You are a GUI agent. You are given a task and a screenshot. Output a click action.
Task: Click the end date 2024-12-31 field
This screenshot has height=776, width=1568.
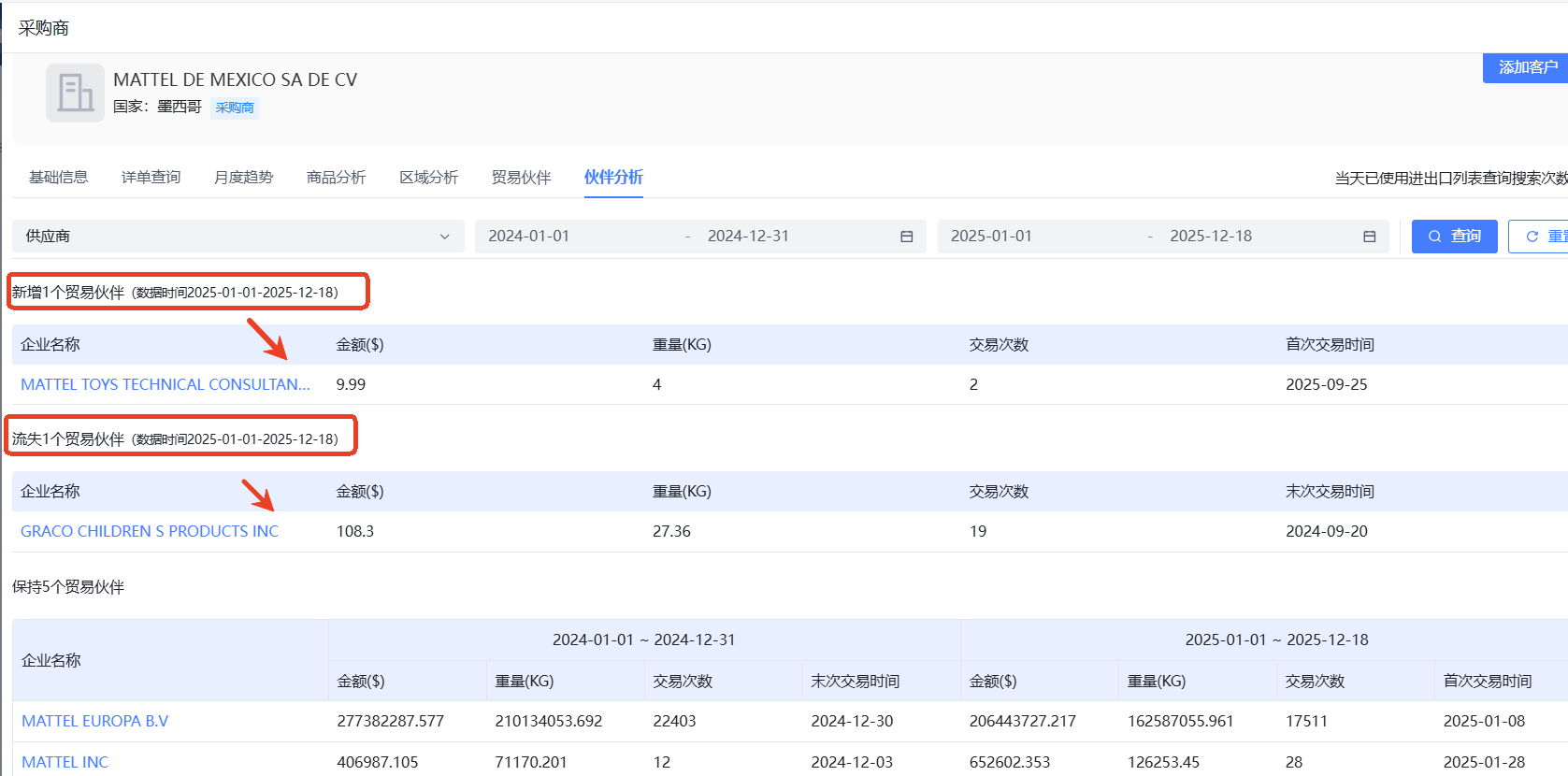point(748,236)
